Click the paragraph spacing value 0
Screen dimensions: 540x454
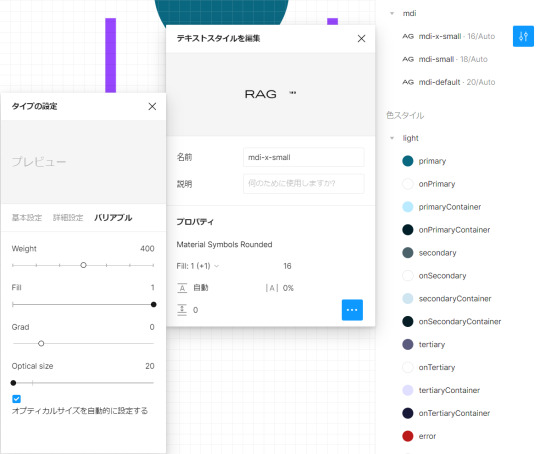tap(195, 310)
